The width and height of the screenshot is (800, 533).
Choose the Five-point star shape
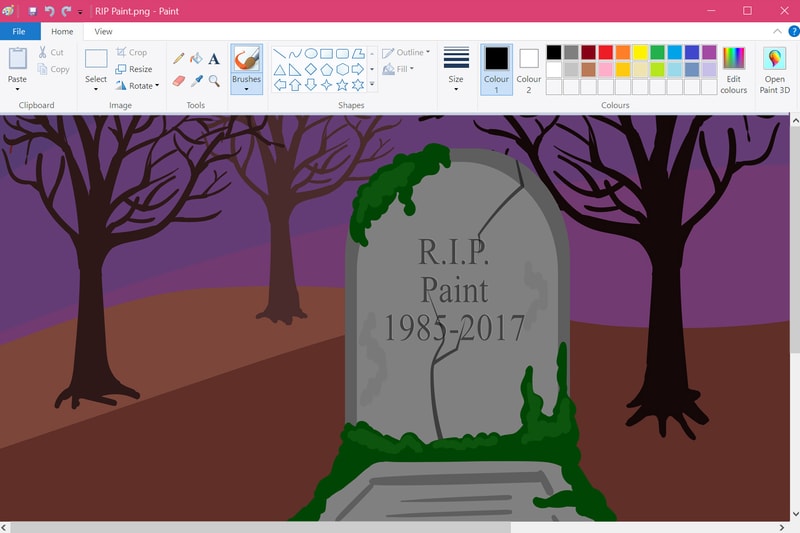[342, 85]
